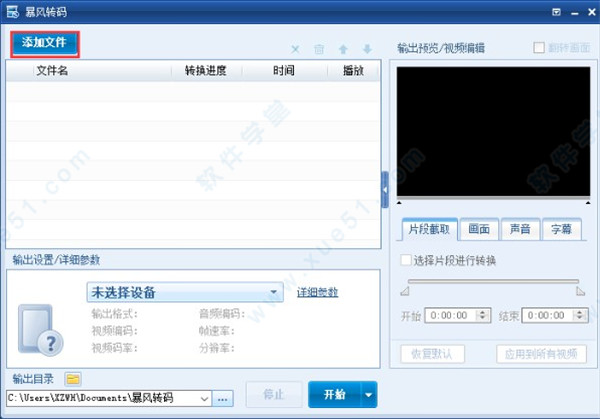Click 应用到所有视频 button
Image resolution: width=600 pixels, height=419 pixels.
coord(541,354)
